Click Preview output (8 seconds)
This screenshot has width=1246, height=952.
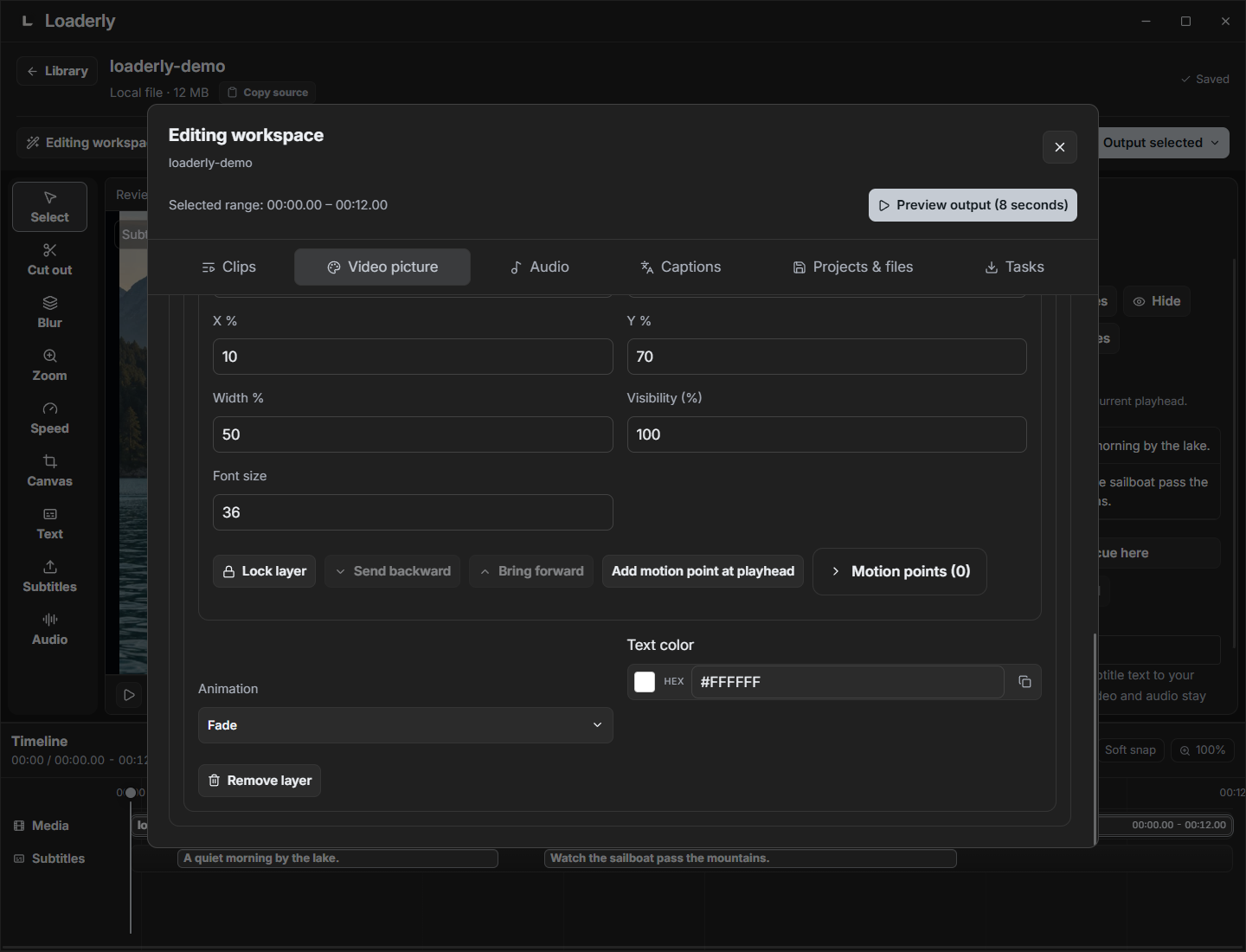point(973,205)
